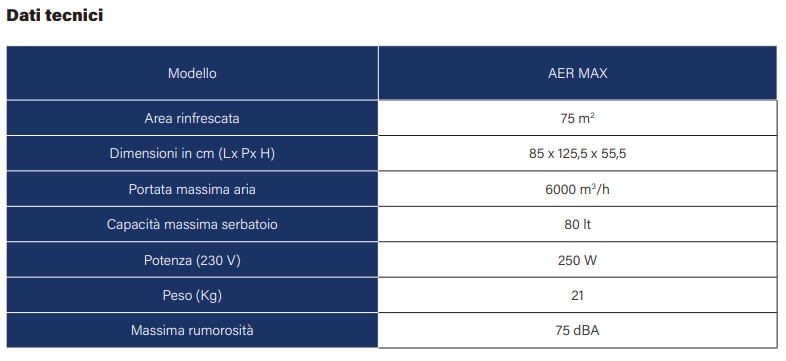The width and height of the screenshot is (786, 361).
Task: Select the Area rinfrescata label cell
Action: [x=192, y=118]
